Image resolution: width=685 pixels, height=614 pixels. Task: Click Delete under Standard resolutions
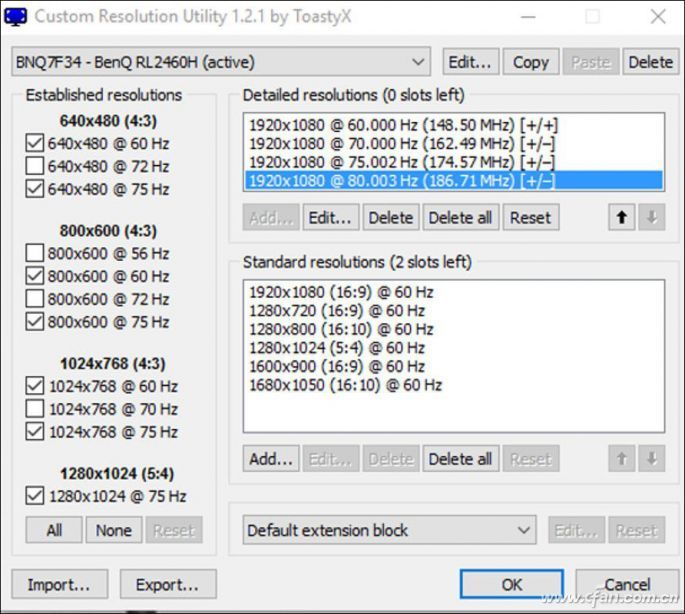click(x=391, y=458)
